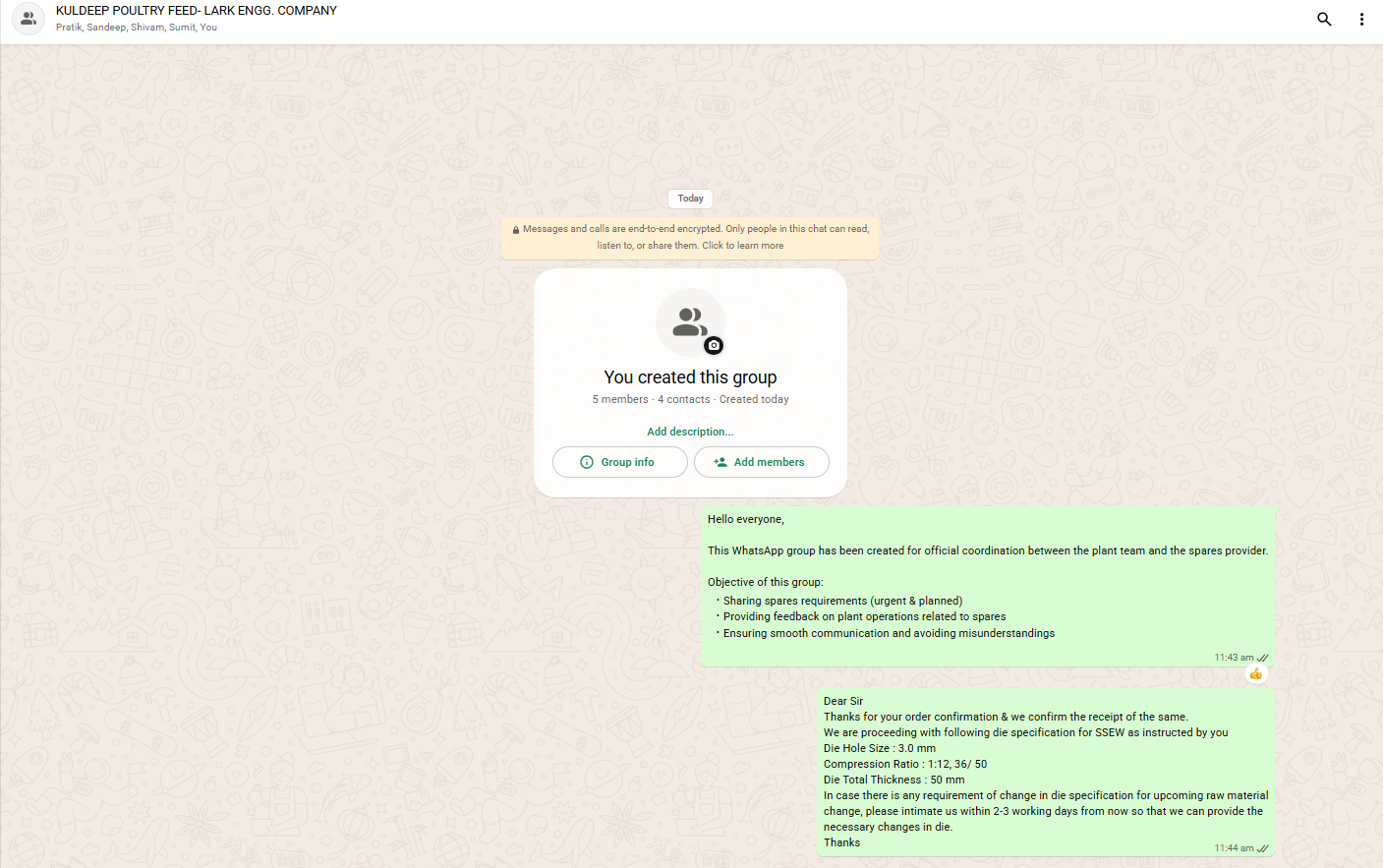Viewport: 1383px width, 868px height.
Task: Click the Die Hole Size line in message
Action: pos(880,748)
